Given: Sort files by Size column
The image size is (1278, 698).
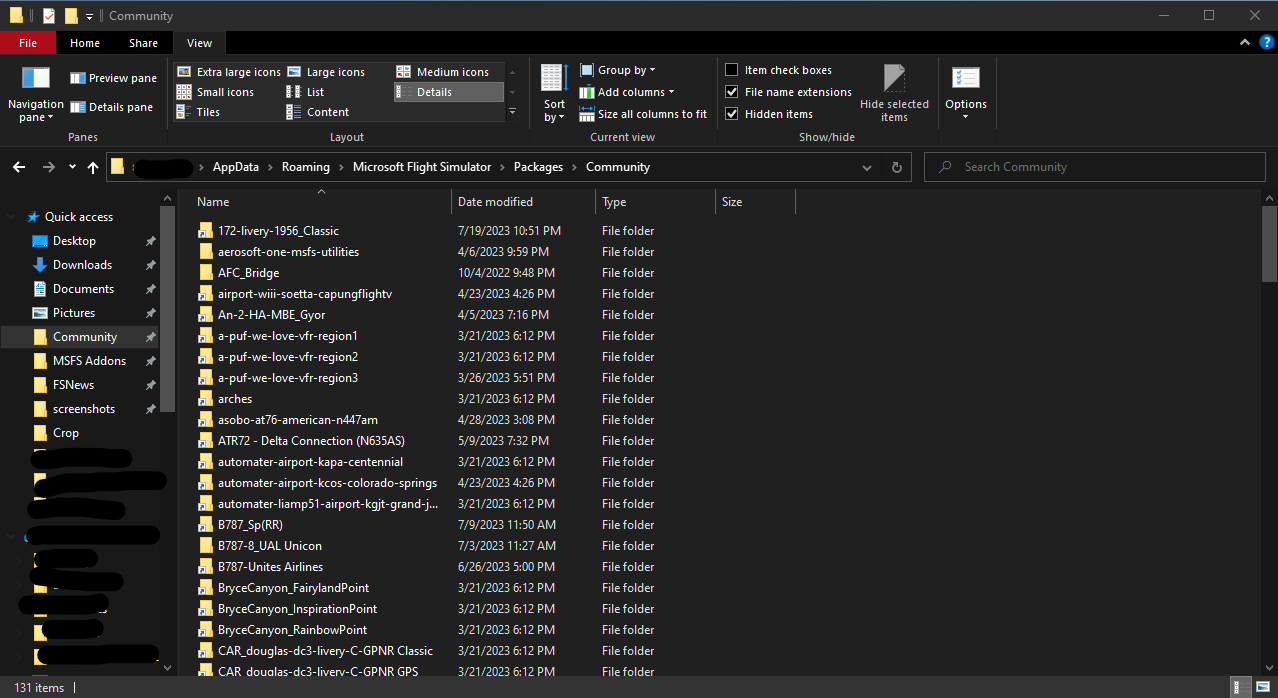Looking at the screenshot, I should [755, 202].
